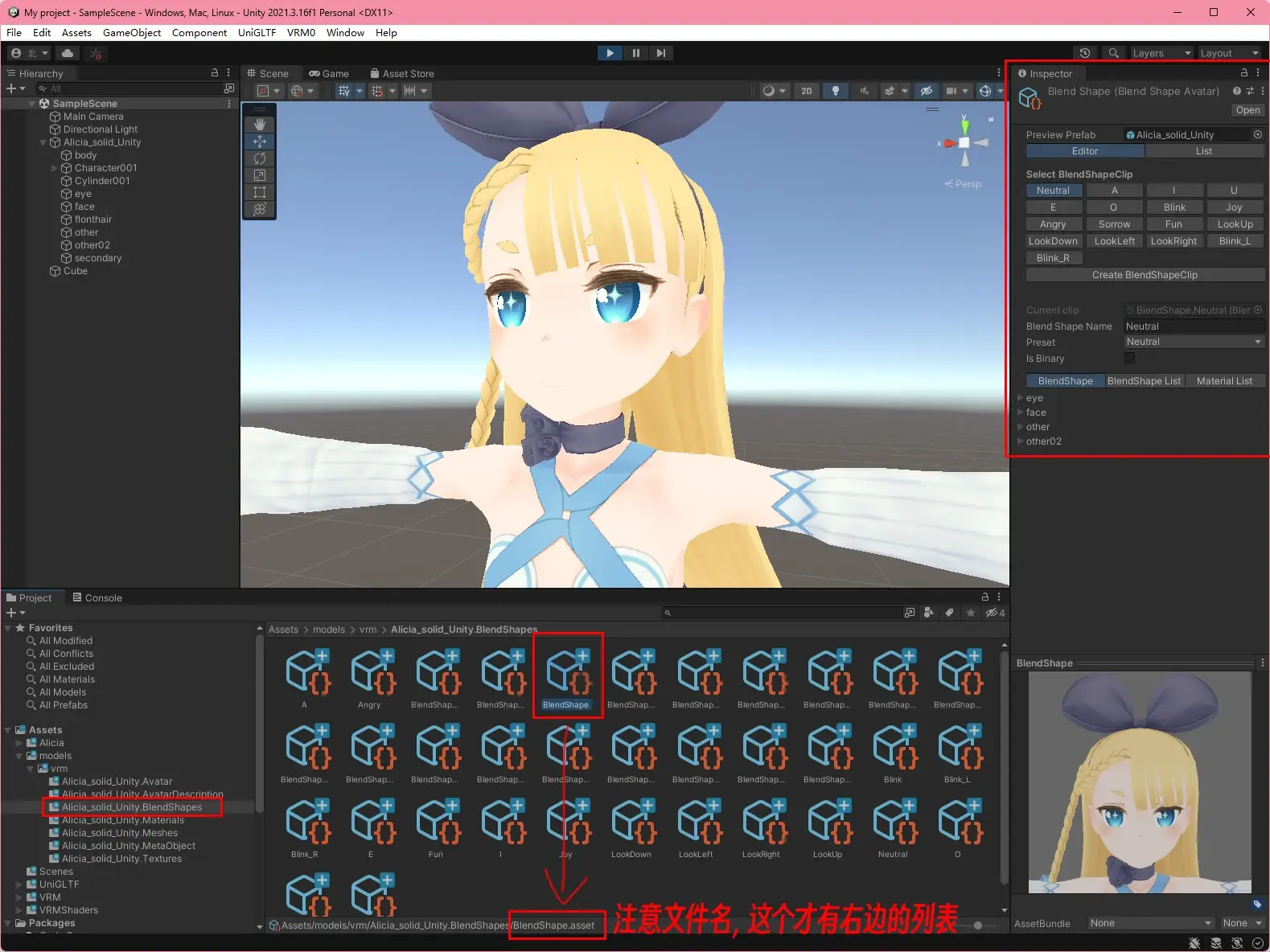The width and height of the screenshot is (1270, 952).
Task: Click Create BlendShapeClip button
Action: pyautogui.click(x=1145, y=275)
